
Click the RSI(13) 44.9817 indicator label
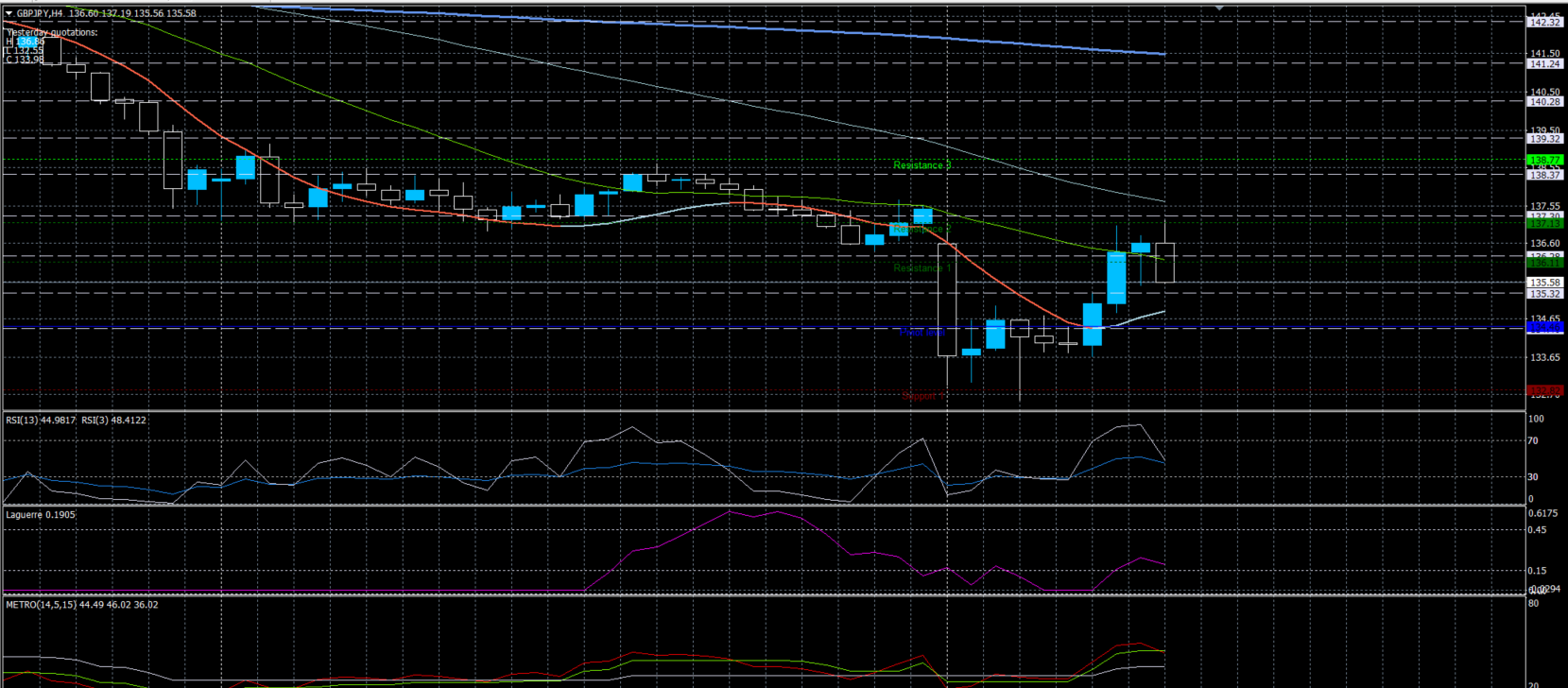(41, 420)
